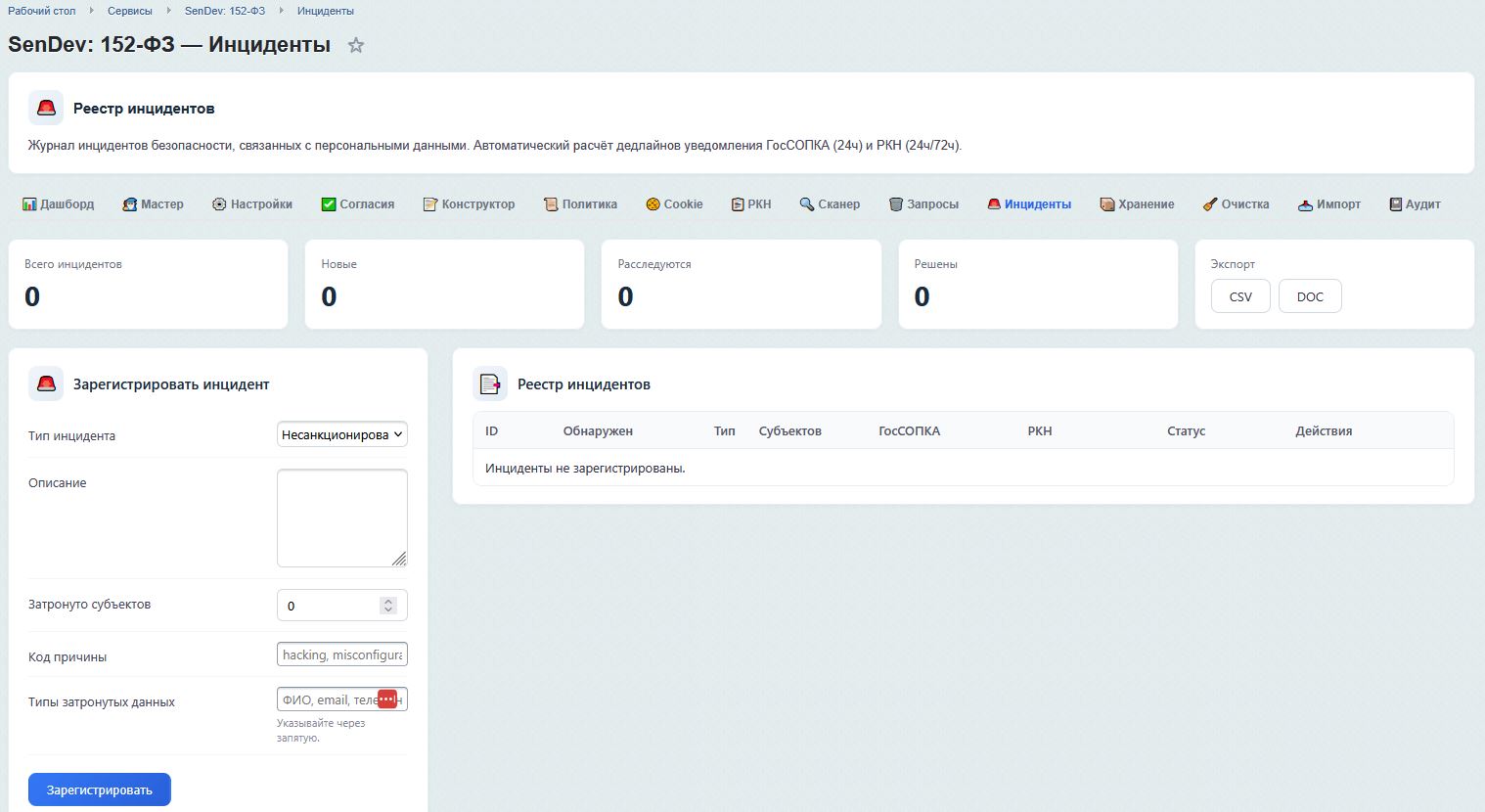Screen dimensions: 1485x812
Task: Switch to the Согласия tab
Action: point(357,204)
